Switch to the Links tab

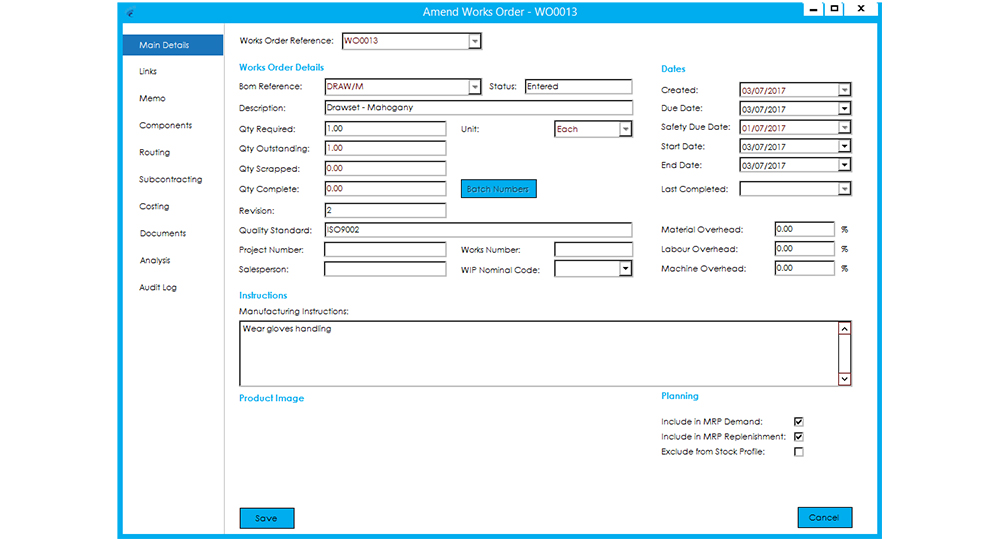[x=148, y=71]
